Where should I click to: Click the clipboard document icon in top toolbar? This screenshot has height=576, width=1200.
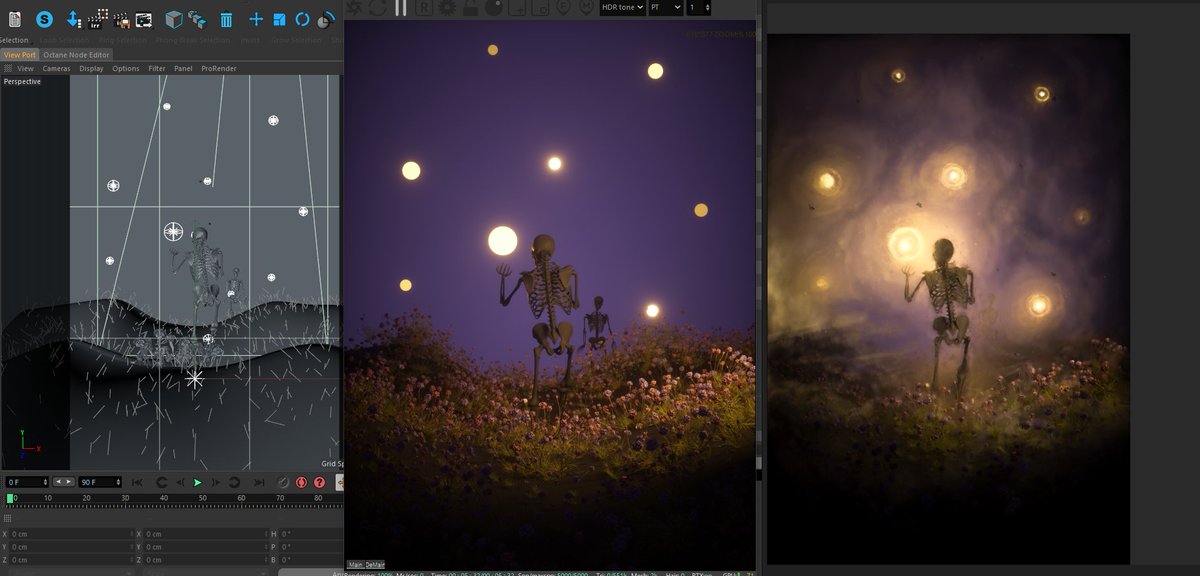tap(15, 18)
